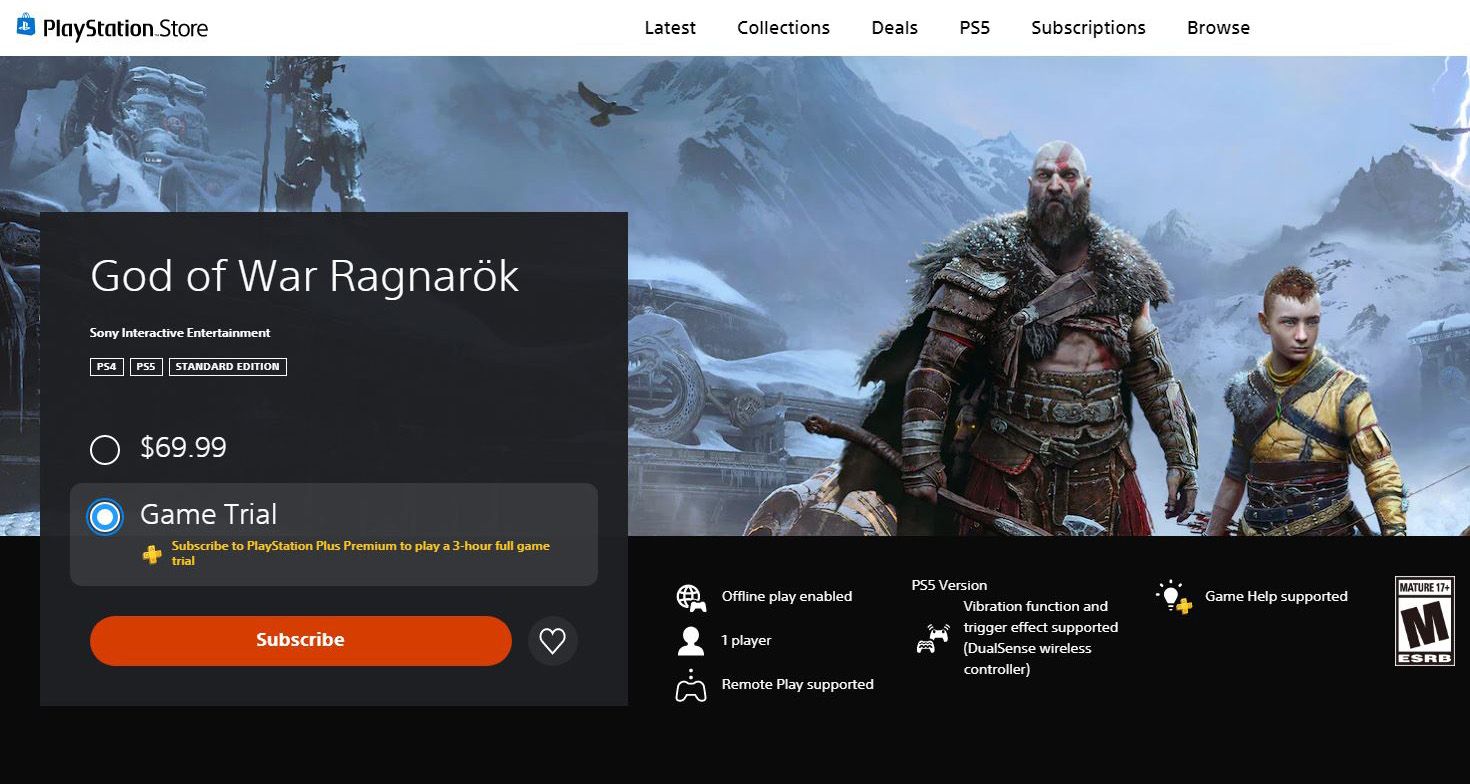Click the STANDARD EDITION tag
Image resolution: width=1470 pixels, height=784 pixels.
click(x=228, y=367)
